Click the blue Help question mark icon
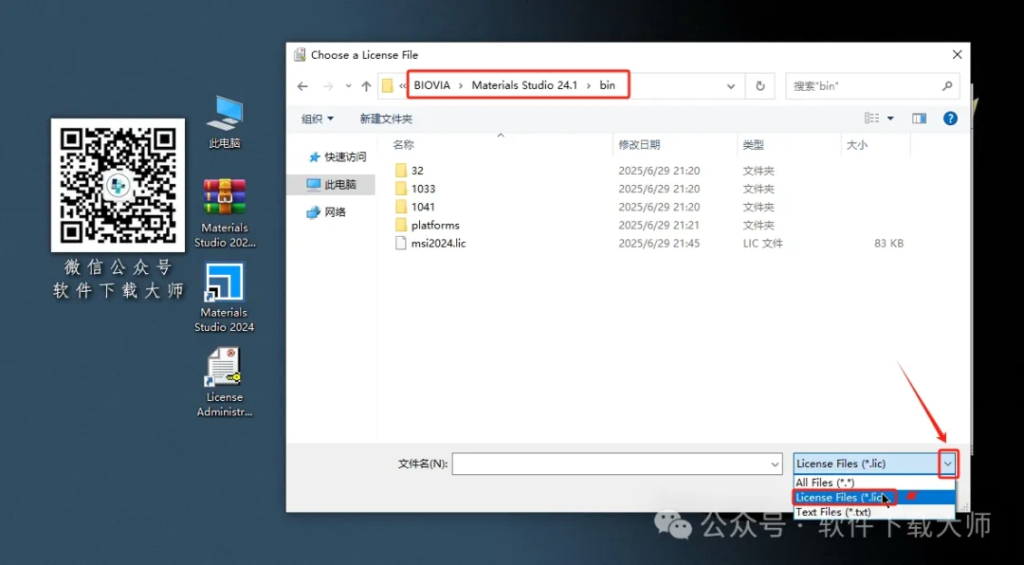This screenshot has width=1024, height=565. [x=950, y=118]
